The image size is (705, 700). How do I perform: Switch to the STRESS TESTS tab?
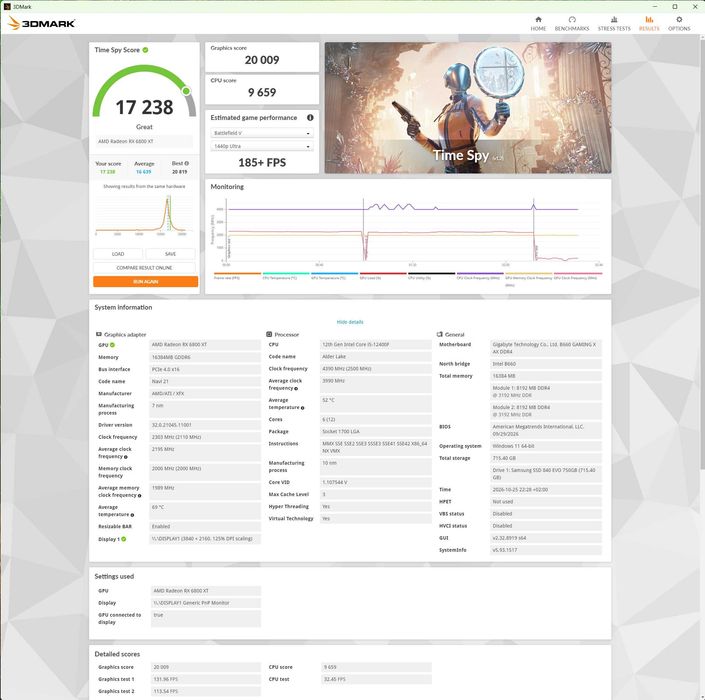click(x=614, y=24)
